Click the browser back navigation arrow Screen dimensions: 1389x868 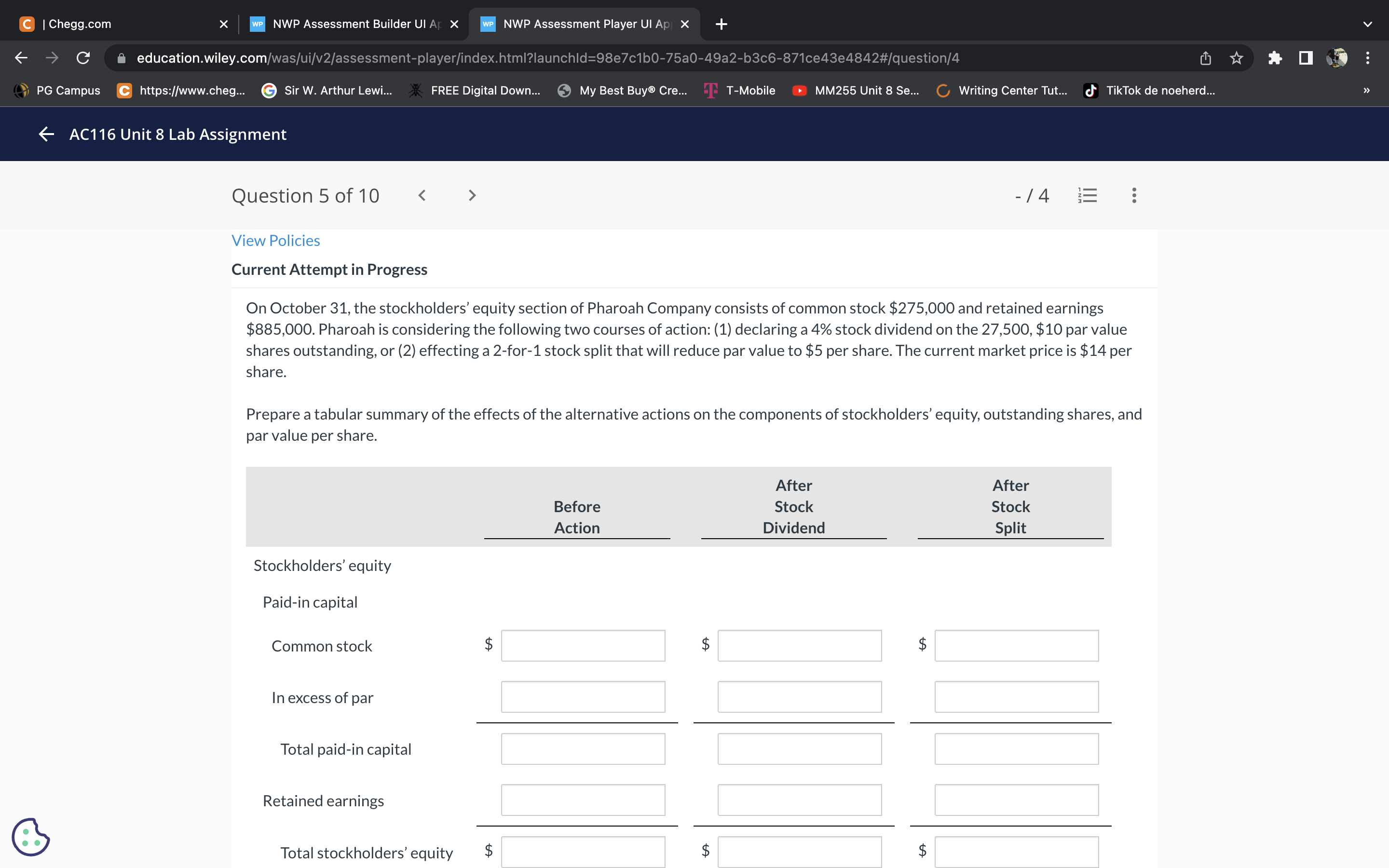tap(21, 57)
